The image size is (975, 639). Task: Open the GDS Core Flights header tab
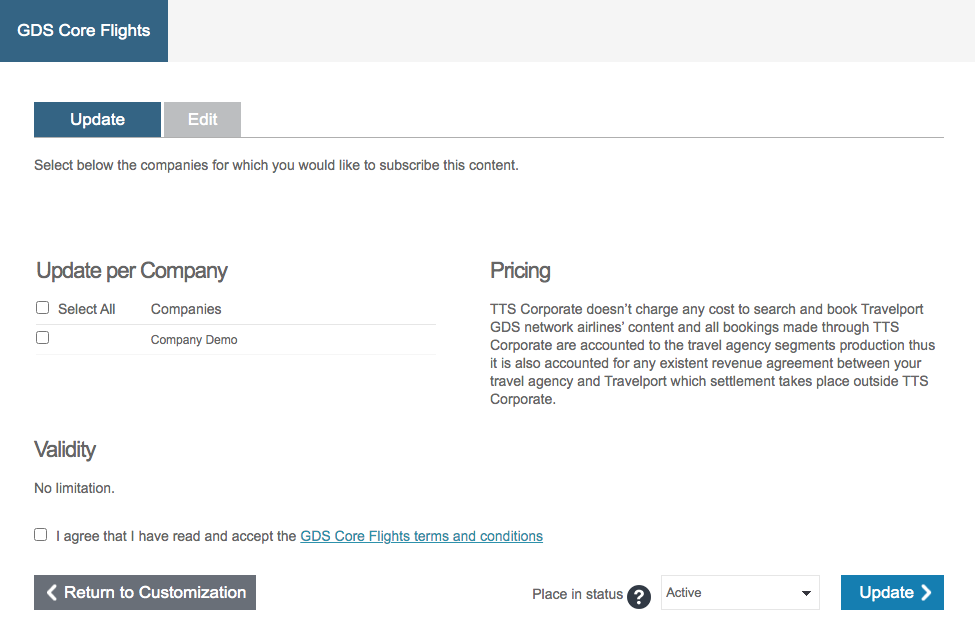tap(84, 31)
